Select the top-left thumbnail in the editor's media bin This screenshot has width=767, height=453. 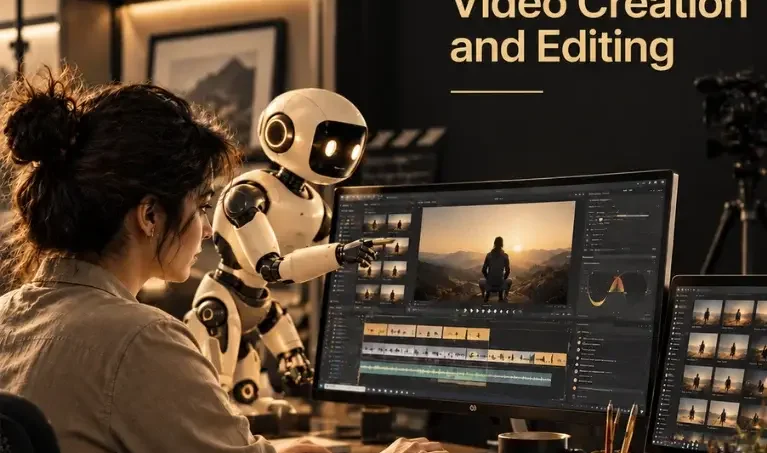[x=375, y=223]
